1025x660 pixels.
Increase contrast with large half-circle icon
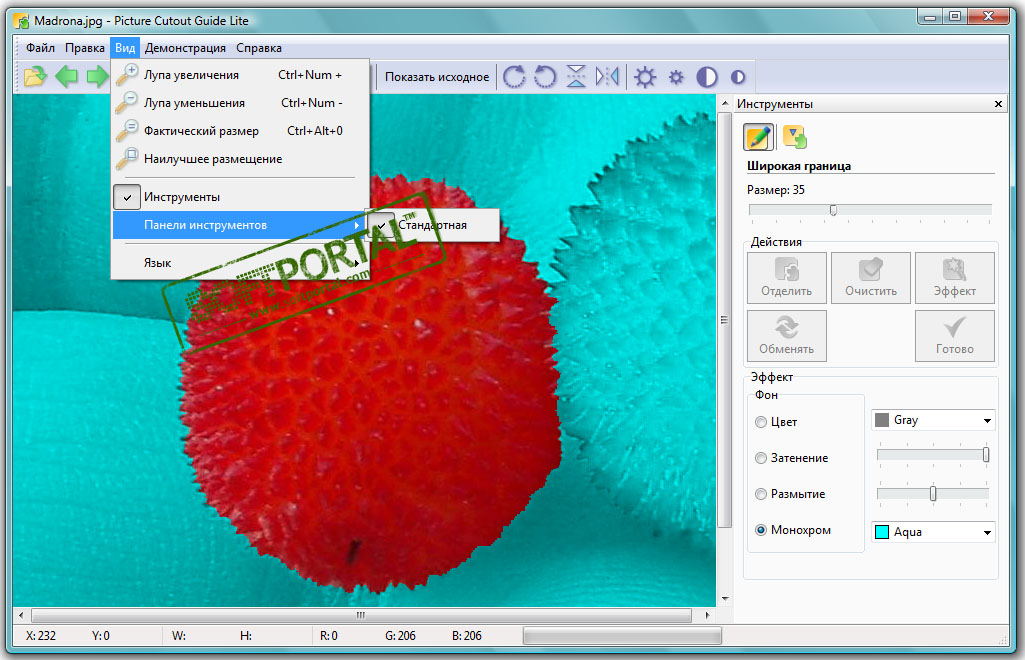click(x=707, y=77)
